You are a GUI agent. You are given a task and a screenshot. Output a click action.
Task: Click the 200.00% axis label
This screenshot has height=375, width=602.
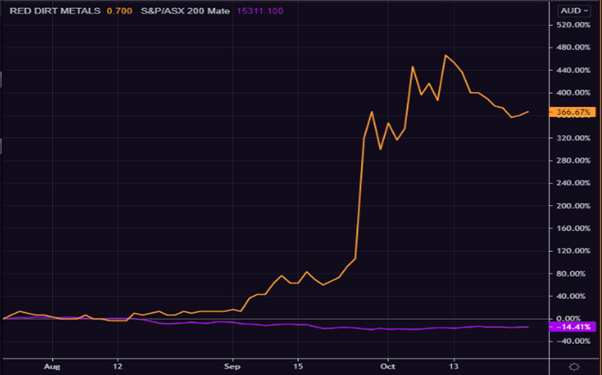point(572,206)
